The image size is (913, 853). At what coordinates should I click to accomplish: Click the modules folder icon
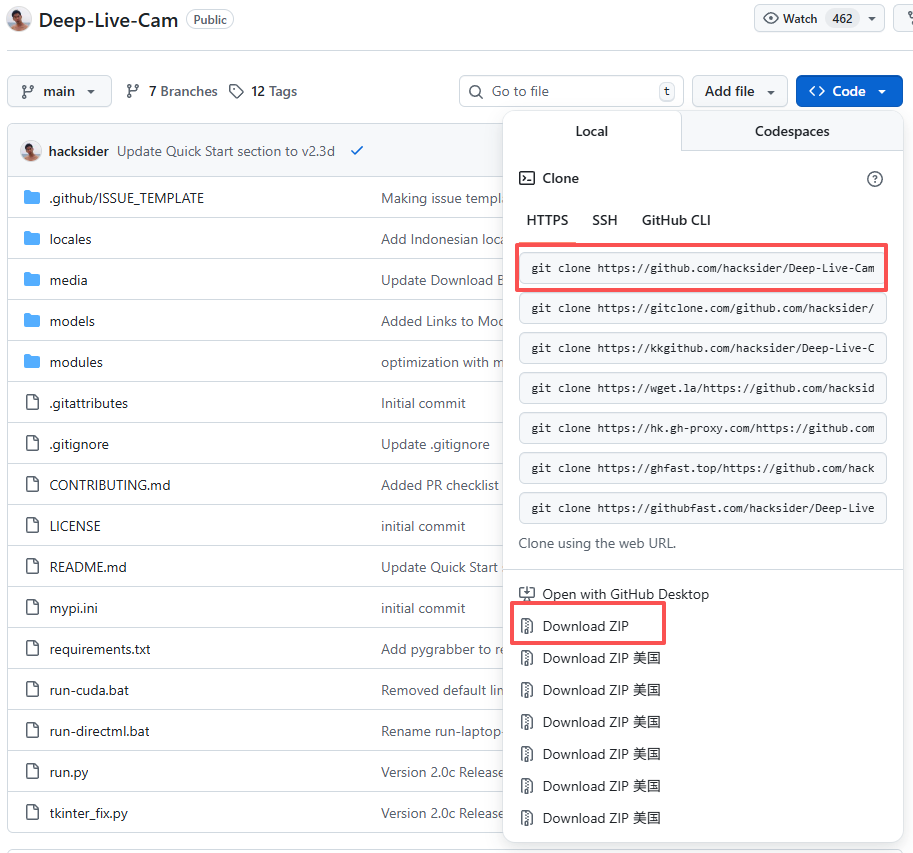point(32,362)
